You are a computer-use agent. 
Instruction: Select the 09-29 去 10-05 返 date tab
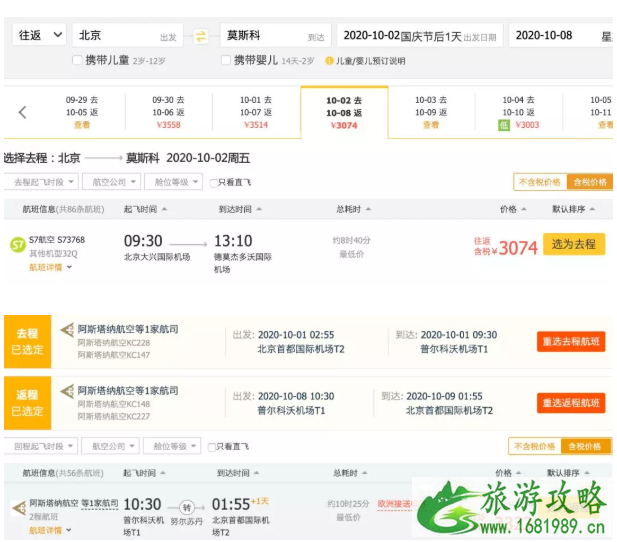coord(82,112)
